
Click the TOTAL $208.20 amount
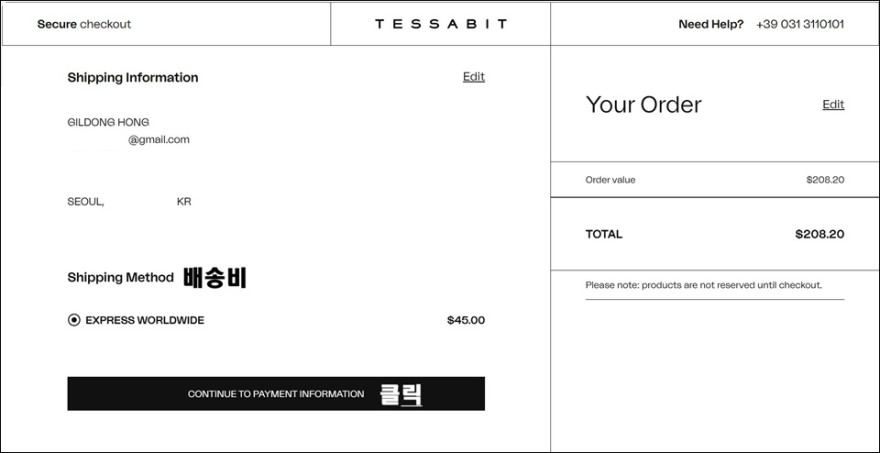click(819, 234)
